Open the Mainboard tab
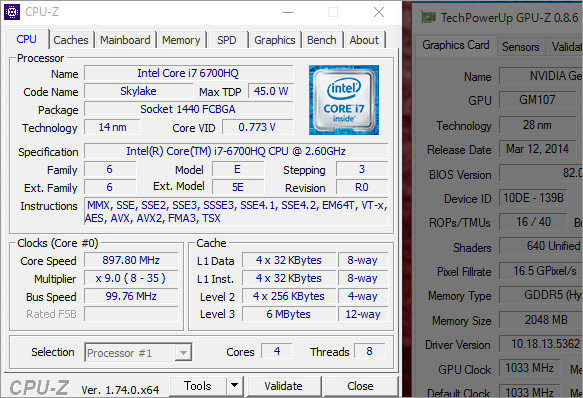583x398 pixels. (x=125, y=40)
